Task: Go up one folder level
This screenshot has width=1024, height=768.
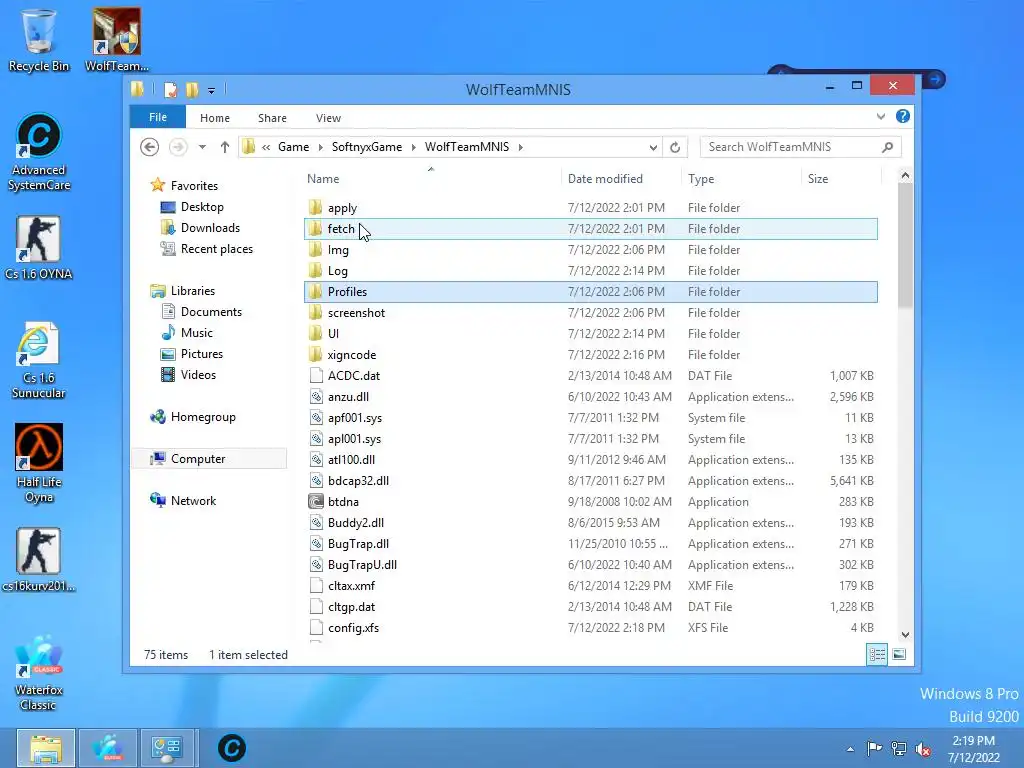Action: tap(225, 147)
